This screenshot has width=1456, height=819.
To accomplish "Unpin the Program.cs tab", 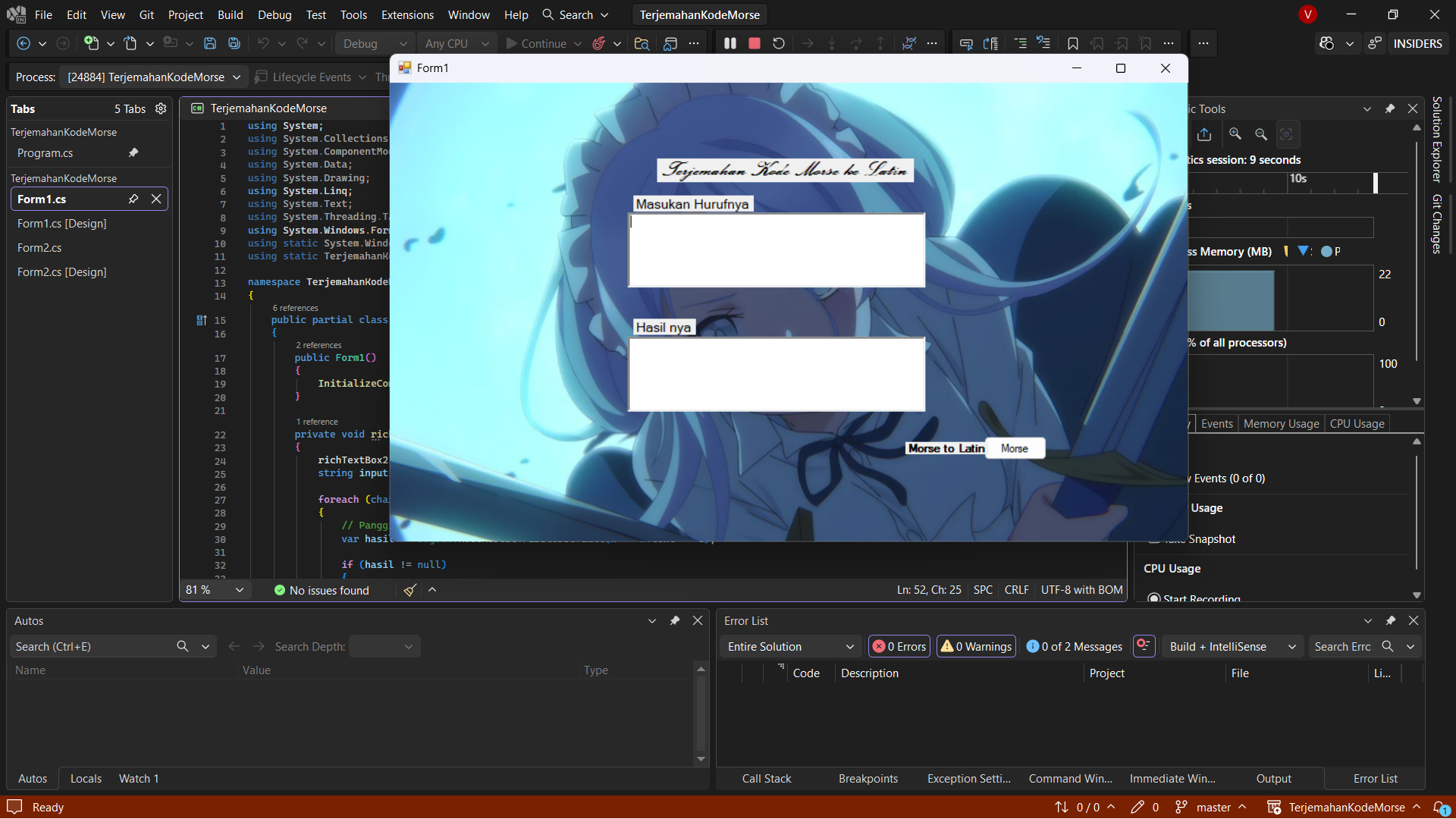I will pyautogui.click(x=133, y=152).
